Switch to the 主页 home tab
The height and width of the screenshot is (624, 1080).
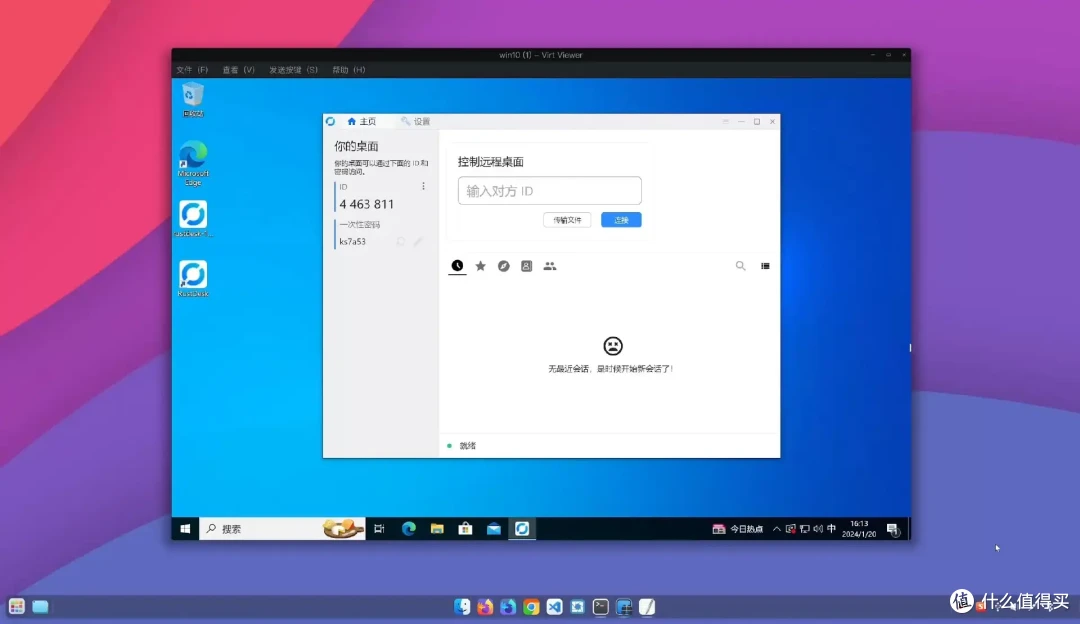(362, 121)
